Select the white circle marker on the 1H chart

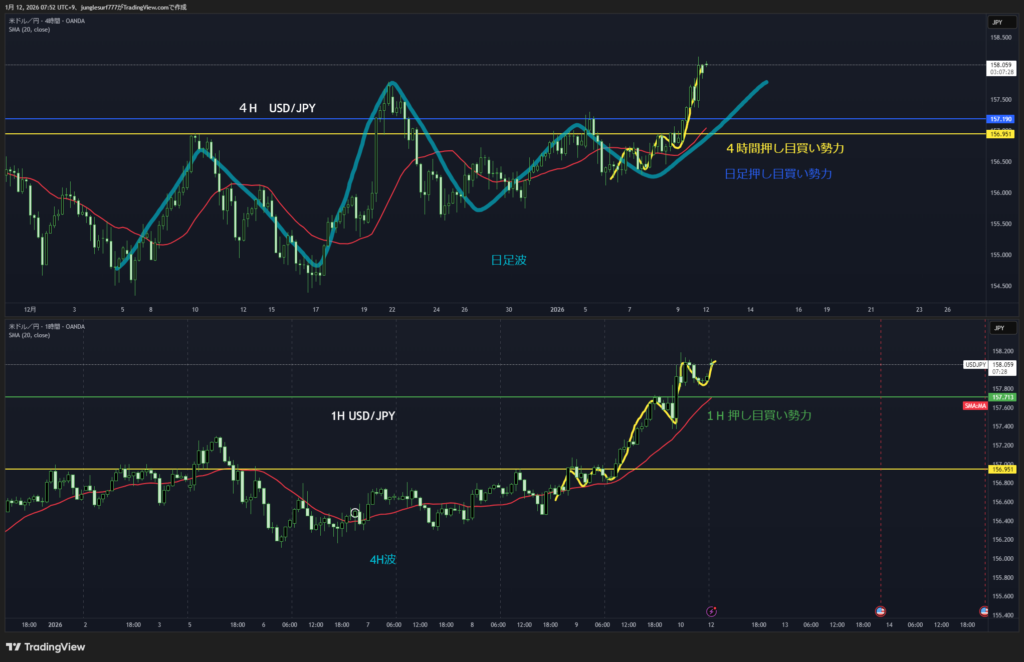click(x=354, y=513)
